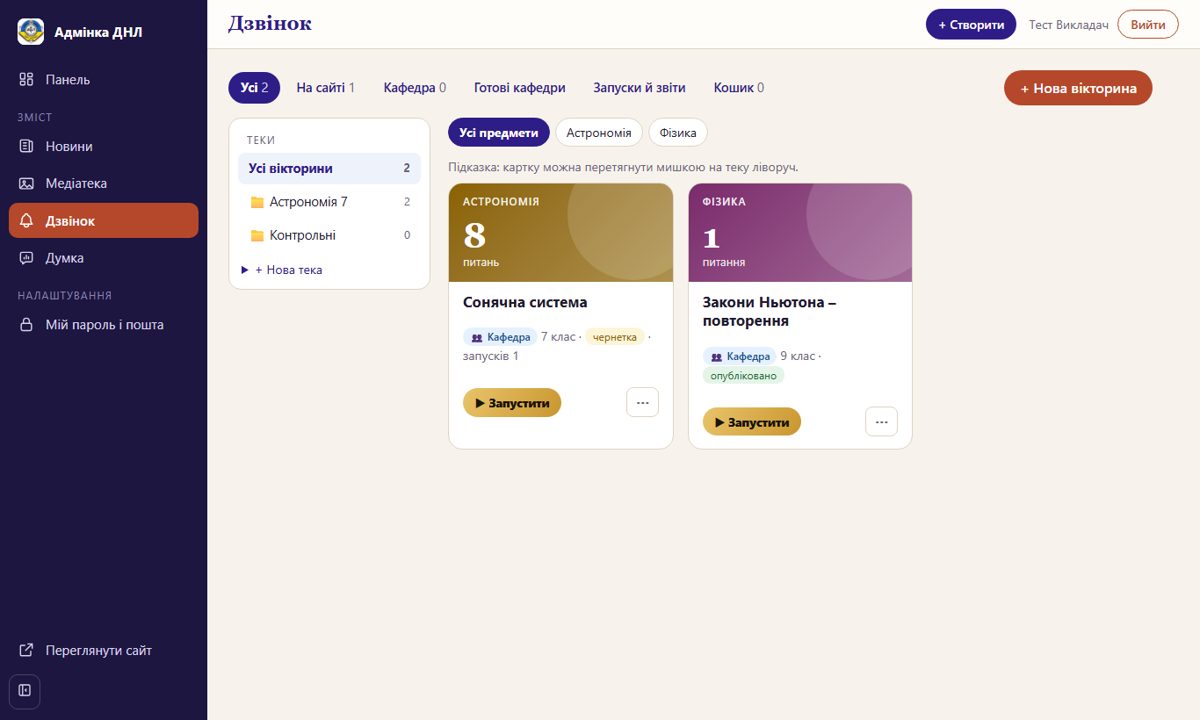Click the + Створити button
Viewport: 1200px width, 720px height.
pyautogui.click(x=971, y=24)
